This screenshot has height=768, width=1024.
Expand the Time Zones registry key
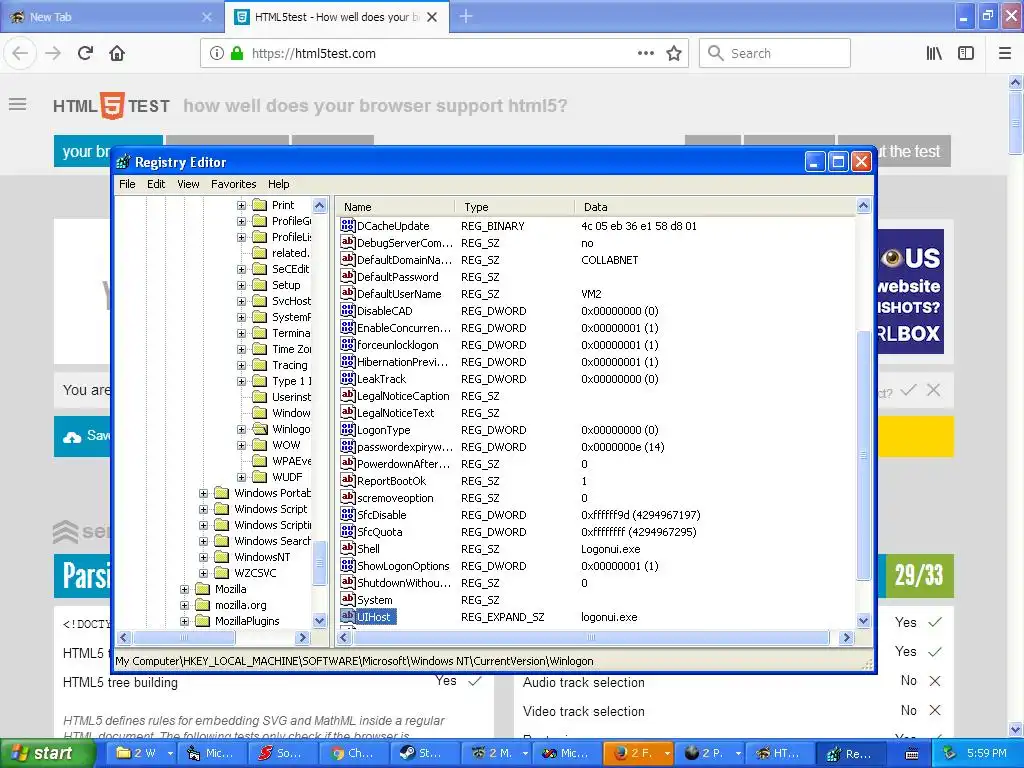tap(241, 349)
